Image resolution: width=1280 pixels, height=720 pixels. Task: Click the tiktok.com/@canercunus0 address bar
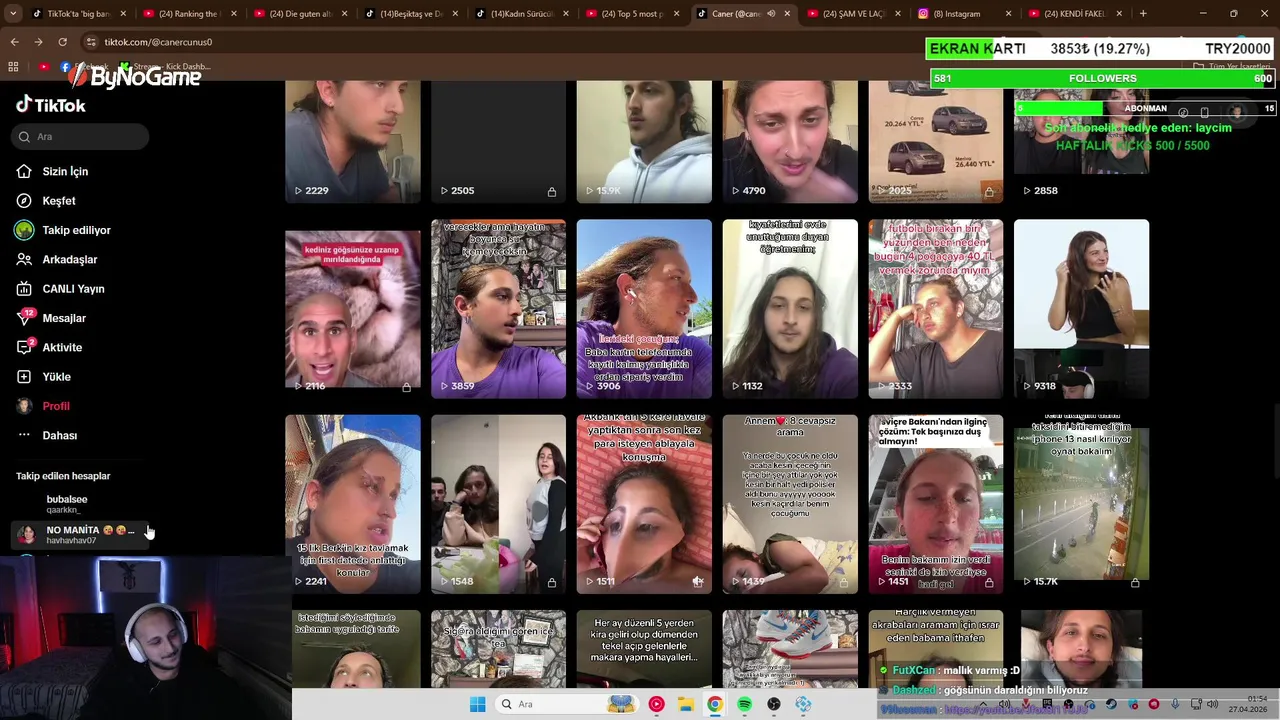(x=158, y=42)
